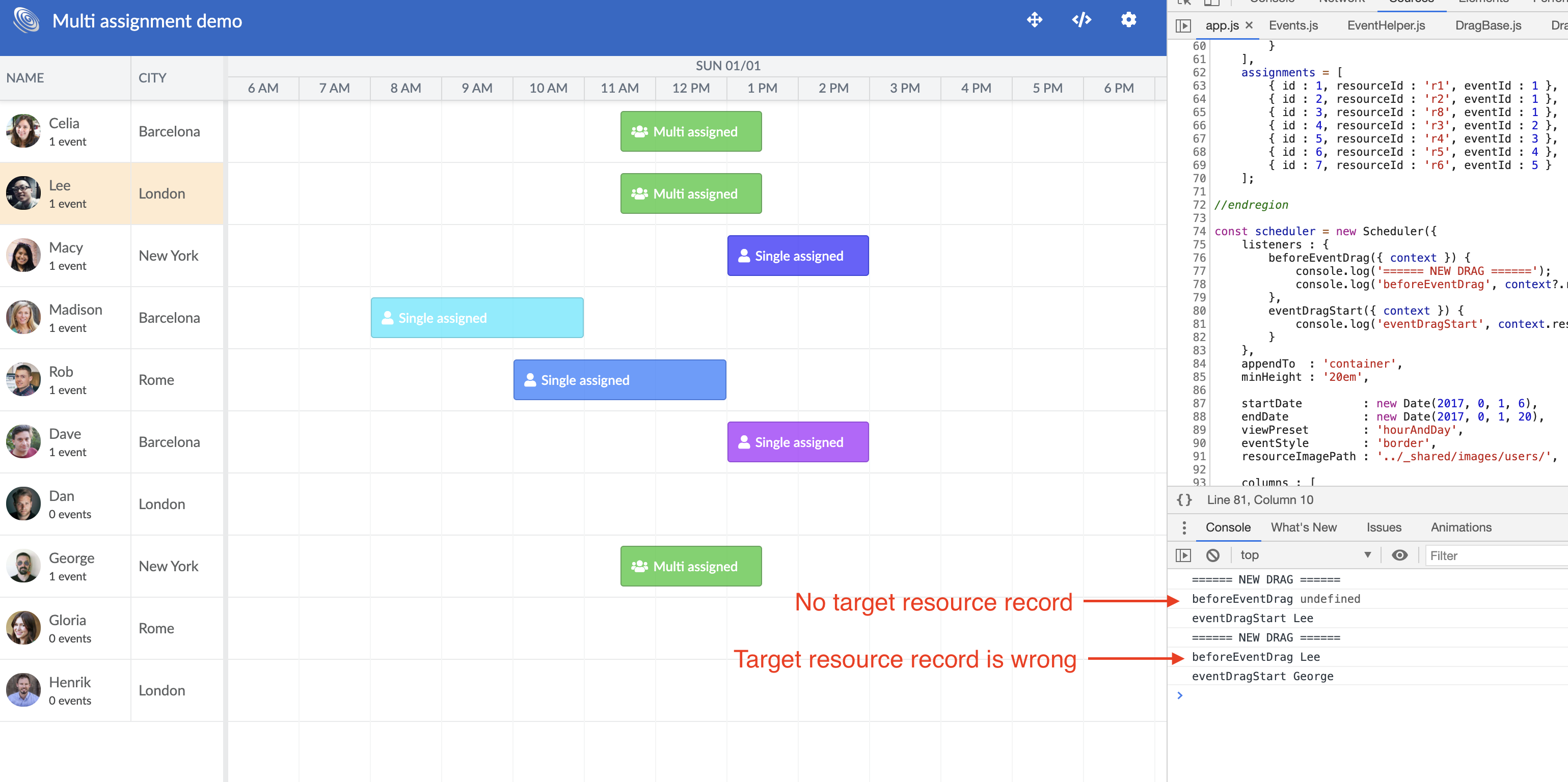Toggle the console sidebar panel icon
The width and height of the screenshot is (1568, 782).
[1183, 555]
